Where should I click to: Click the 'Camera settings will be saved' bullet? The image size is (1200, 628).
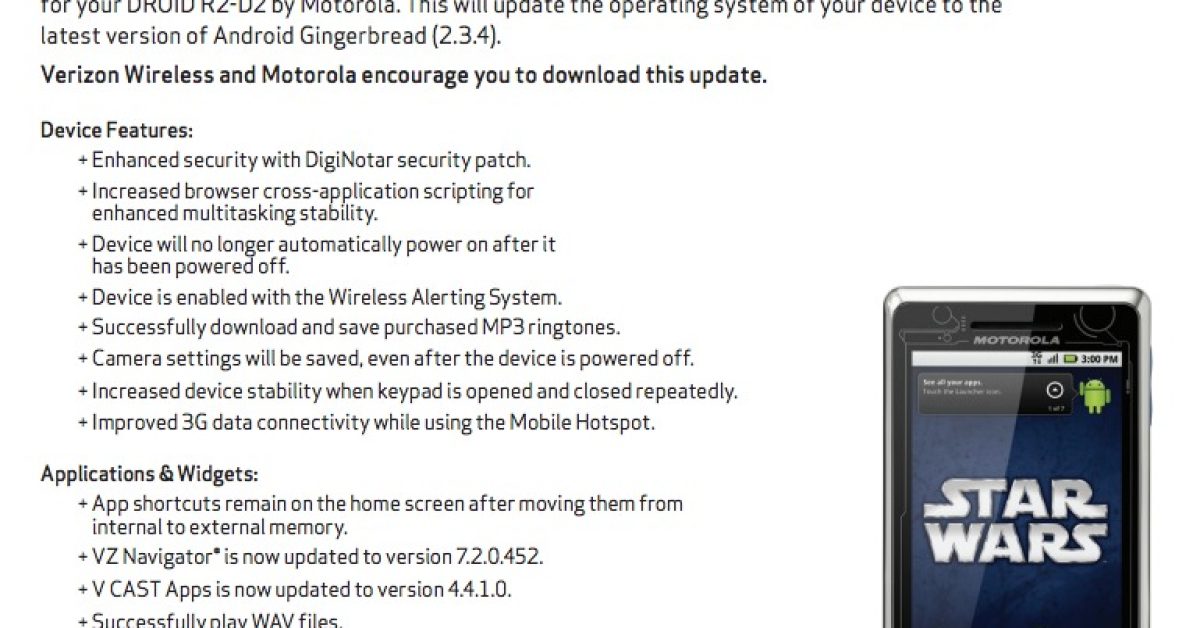click(385, 358)
